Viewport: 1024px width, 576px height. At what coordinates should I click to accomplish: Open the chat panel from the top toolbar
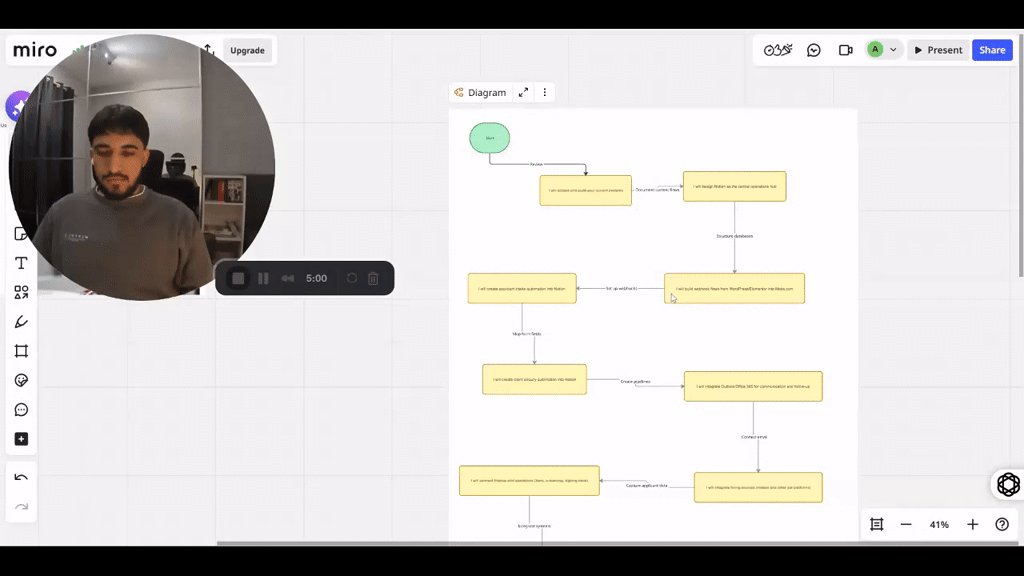814,49
